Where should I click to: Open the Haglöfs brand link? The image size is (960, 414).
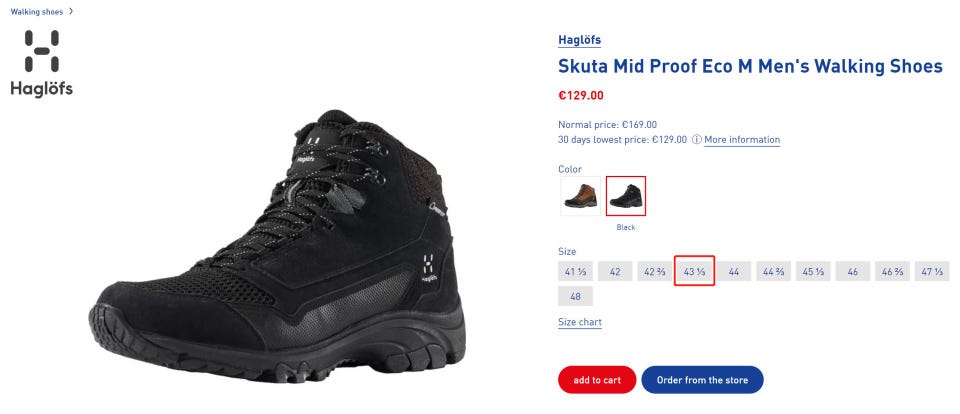[x=580, y=40]
